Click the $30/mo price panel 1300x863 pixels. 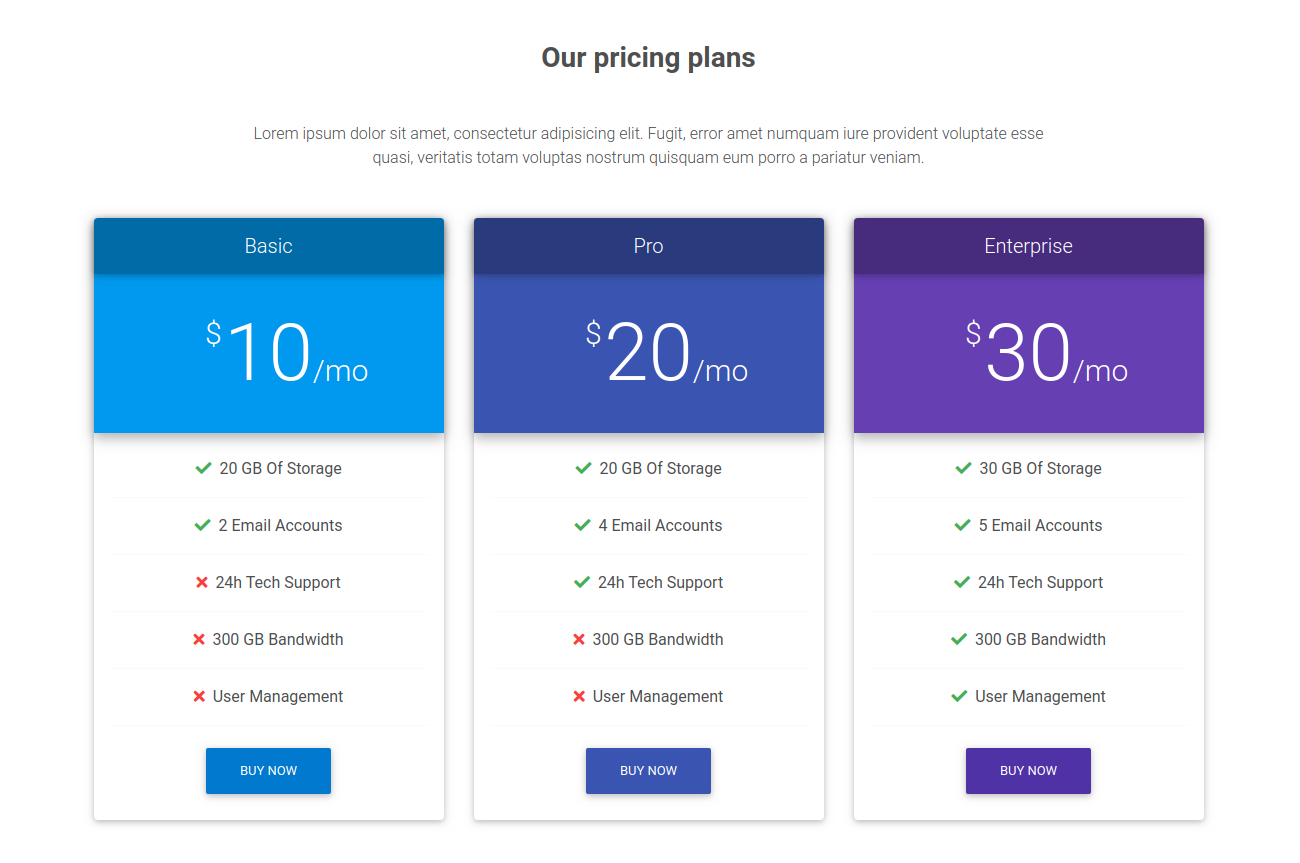(x=1029, y=353)
